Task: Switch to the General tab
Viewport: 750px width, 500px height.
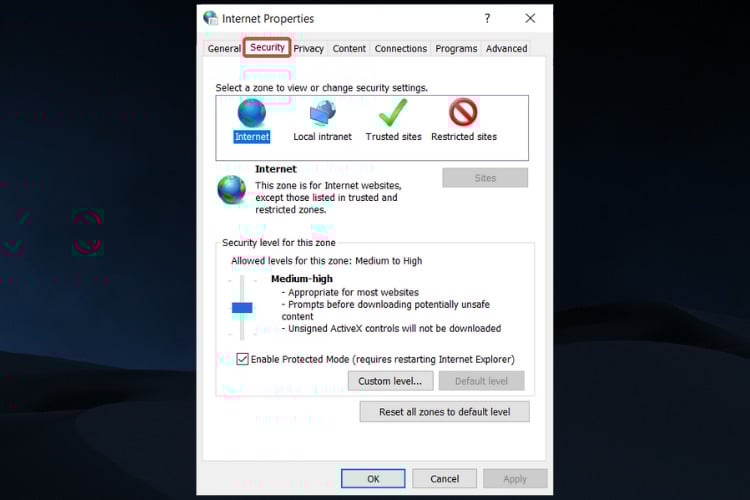Action: (x=224, y=48)
